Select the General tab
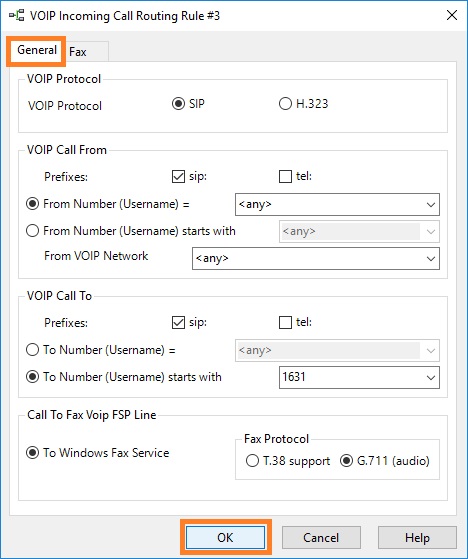This screenshot has height=559, width=468. click(x=36, y=50)
